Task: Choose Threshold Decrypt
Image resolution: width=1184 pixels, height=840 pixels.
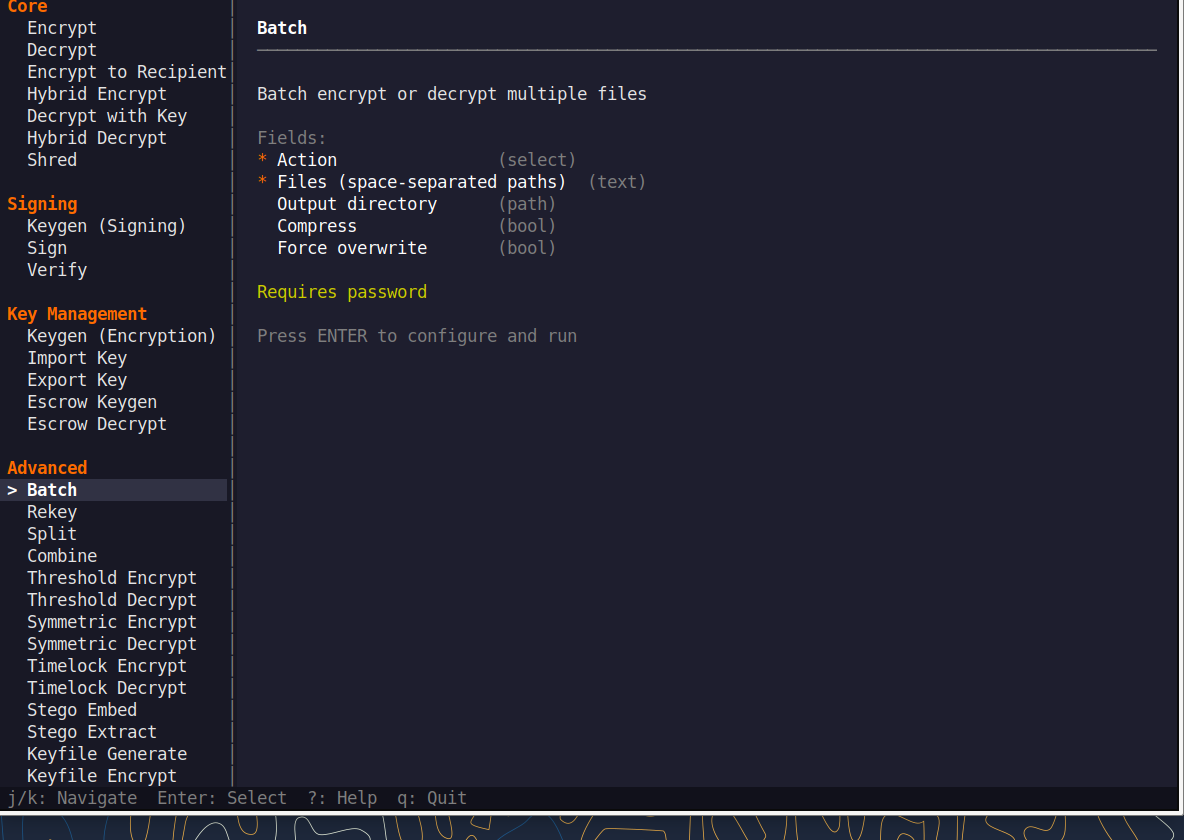Action: pyautogui.click(x=112, y=599)
